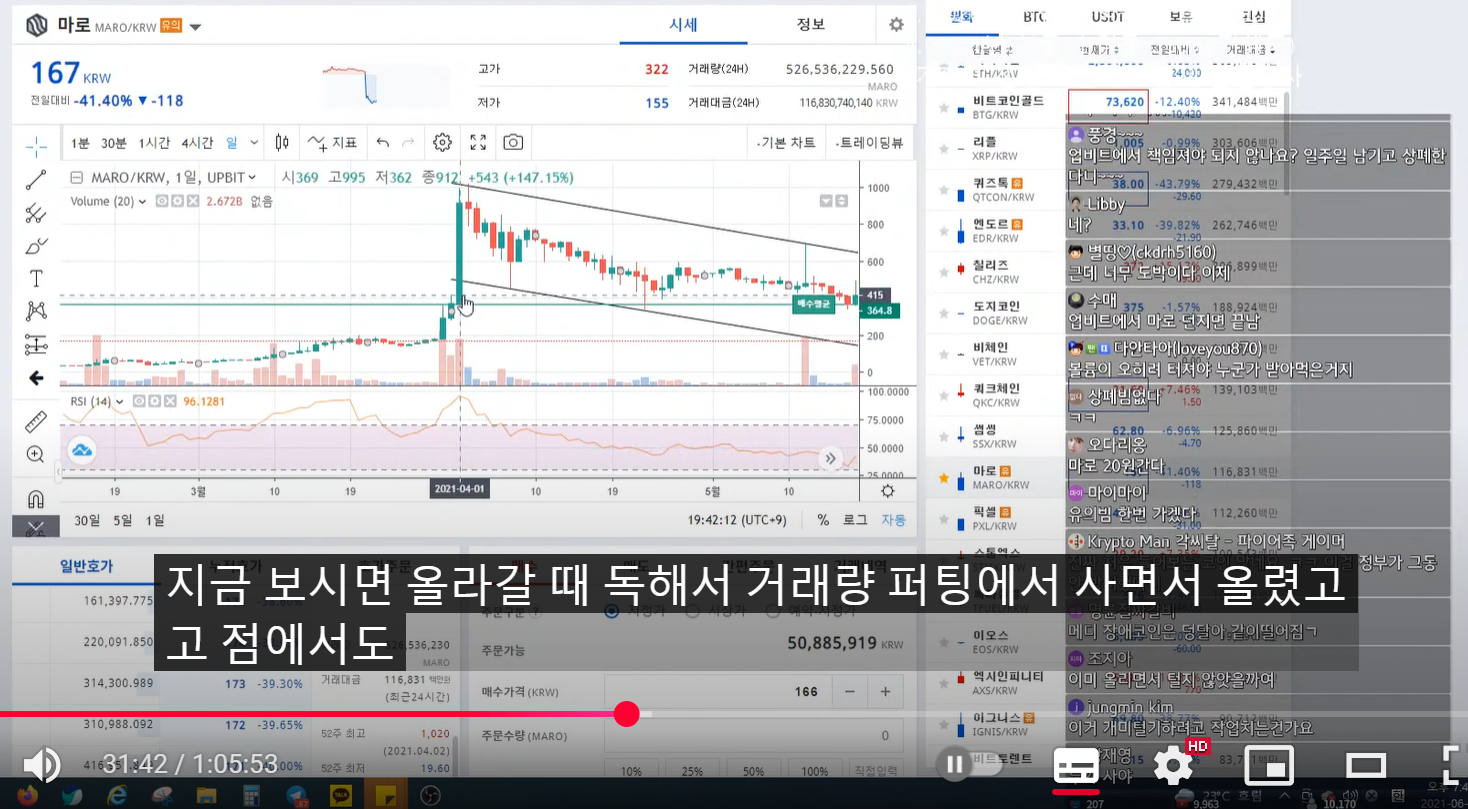Toggle the magnet snap mode icon
The height and width of the screenshot is (809, 1468).
coord(36,498)
